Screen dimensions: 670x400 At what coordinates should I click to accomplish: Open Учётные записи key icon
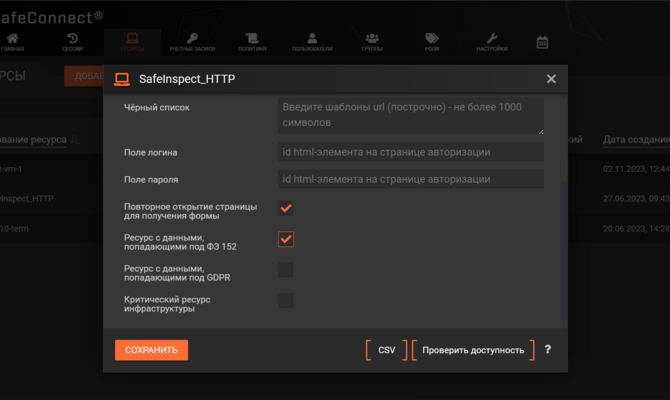coord(192,39)
